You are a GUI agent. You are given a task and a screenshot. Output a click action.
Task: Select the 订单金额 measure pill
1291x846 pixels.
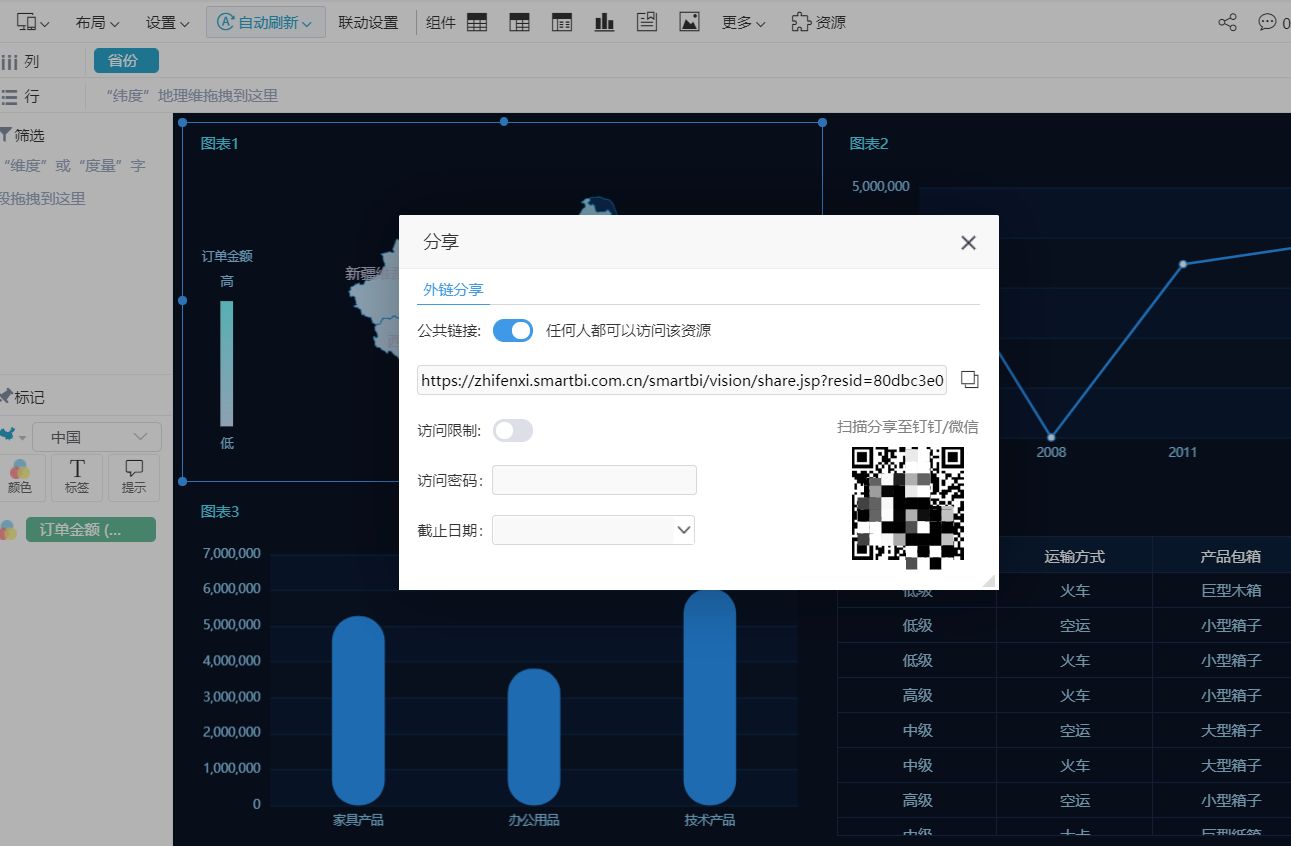(91, 530)
